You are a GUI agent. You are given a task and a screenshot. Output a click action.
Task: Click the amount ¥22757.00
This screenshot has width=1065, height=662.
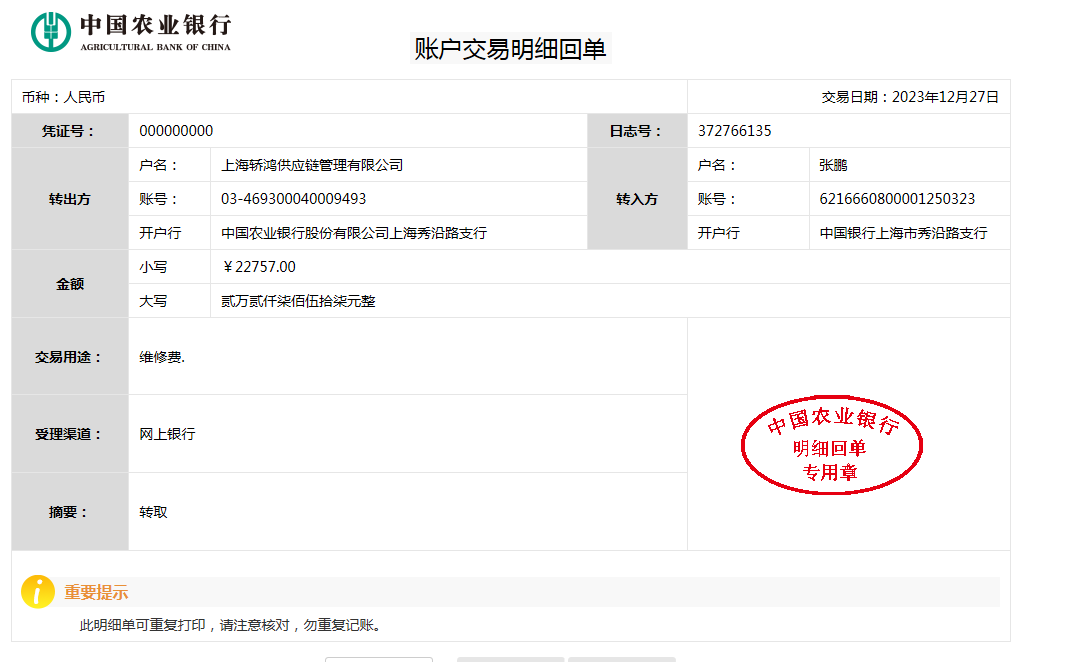coord(258,267)
